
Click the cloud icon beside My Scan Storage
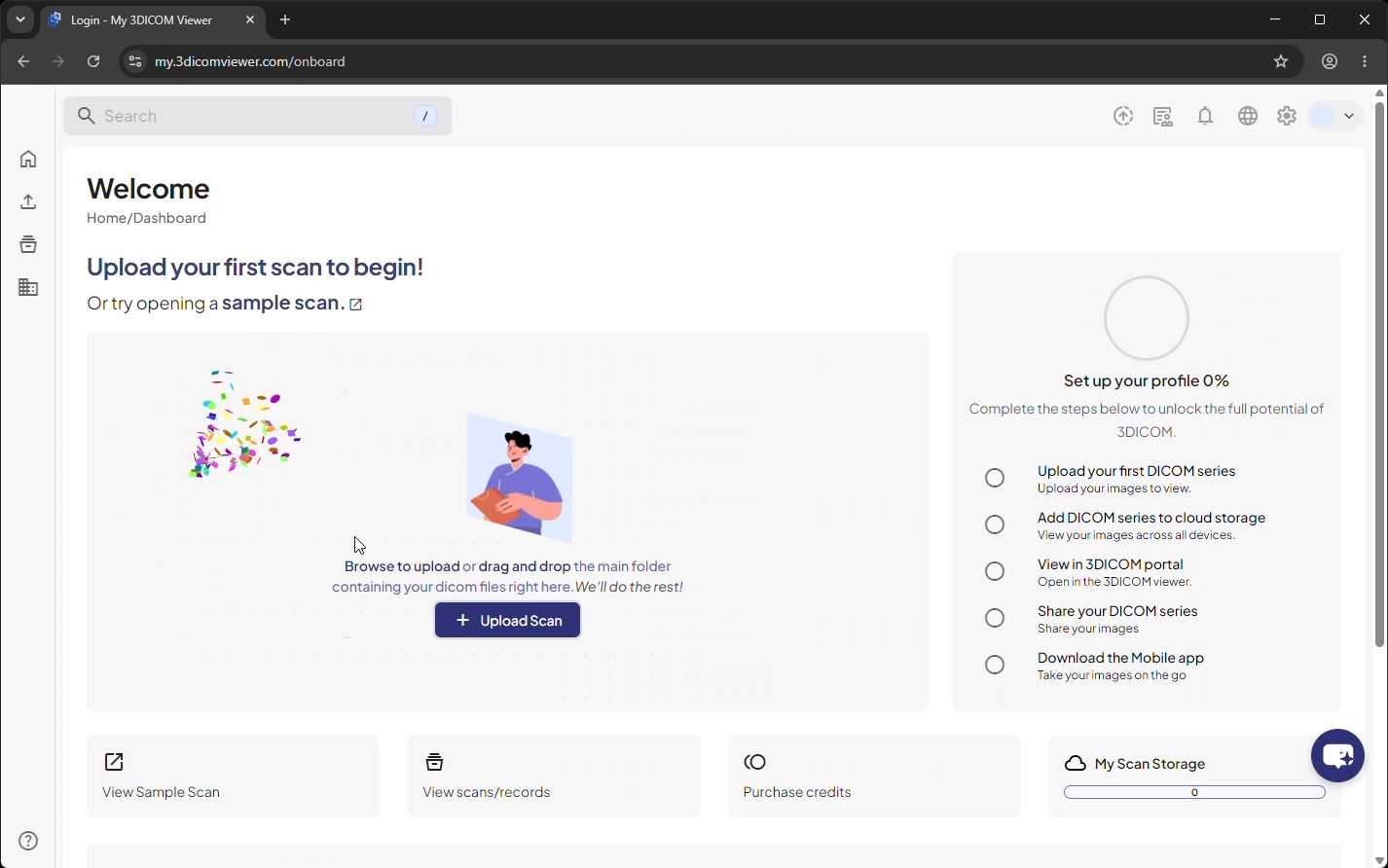pyautogui.click(x=1076, y=764)
